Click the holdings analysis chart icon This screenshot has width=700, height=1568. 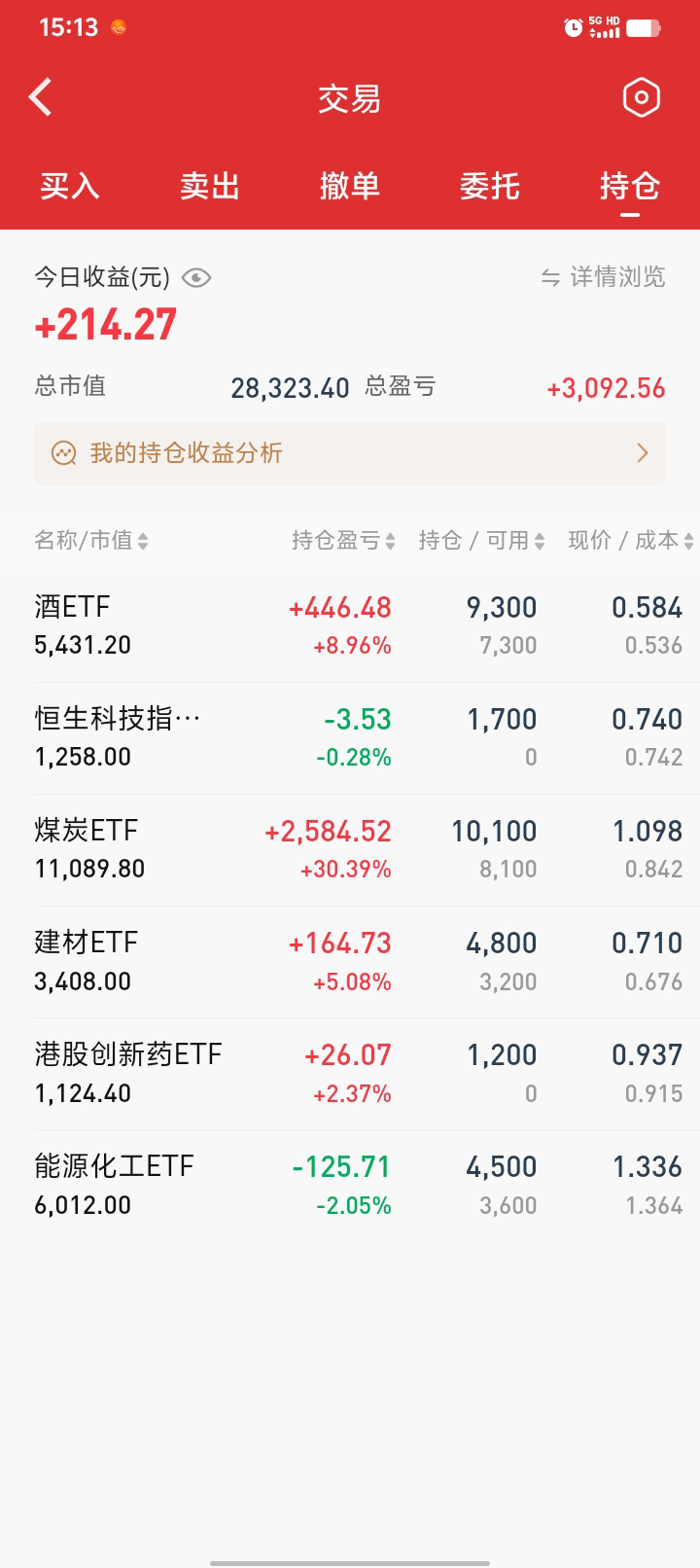pyautogui.click(x=64, y=453)
